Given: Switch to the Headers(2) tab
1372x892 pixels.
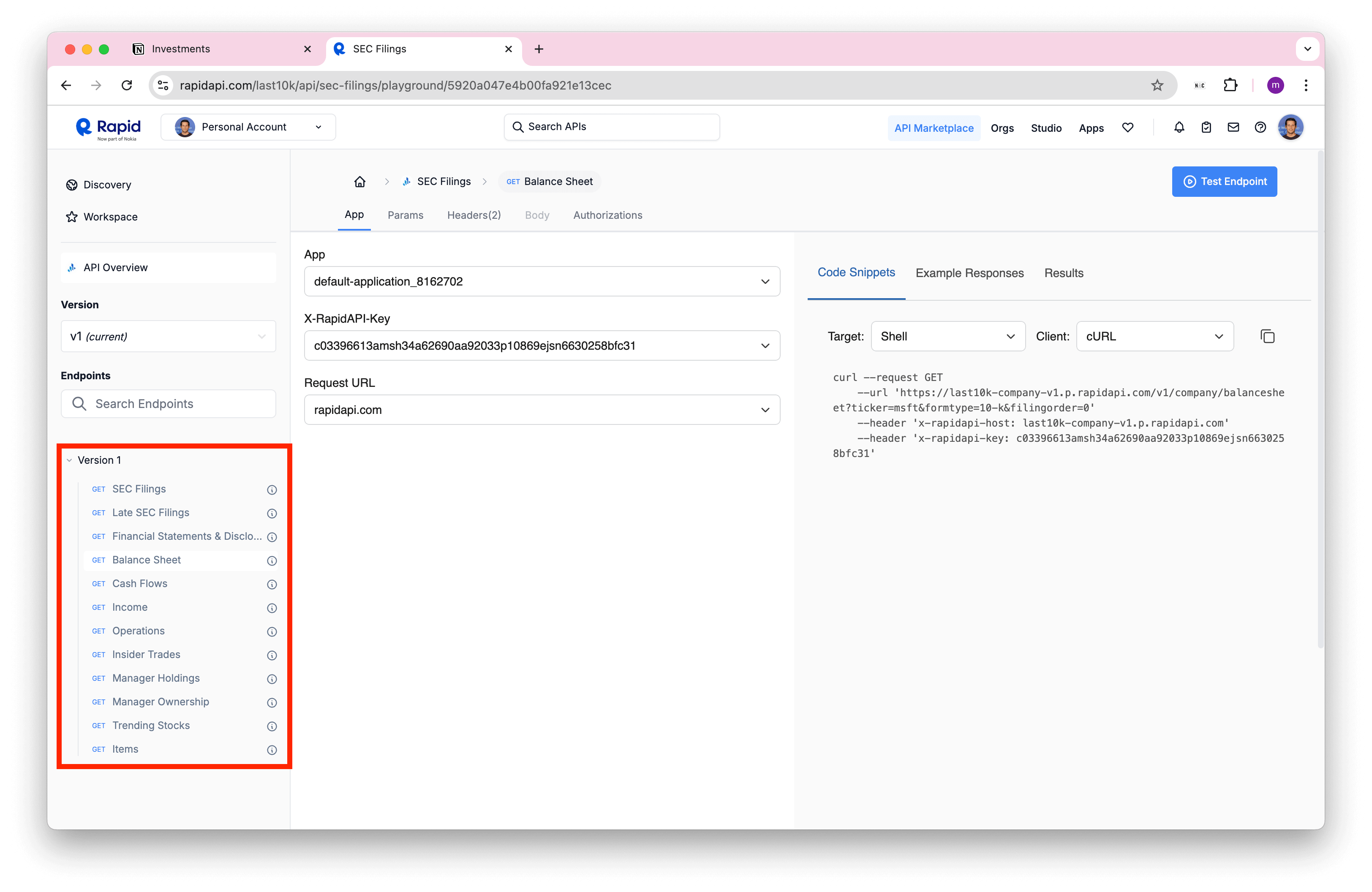Looking at the screenshot, I should click(474, 215).
